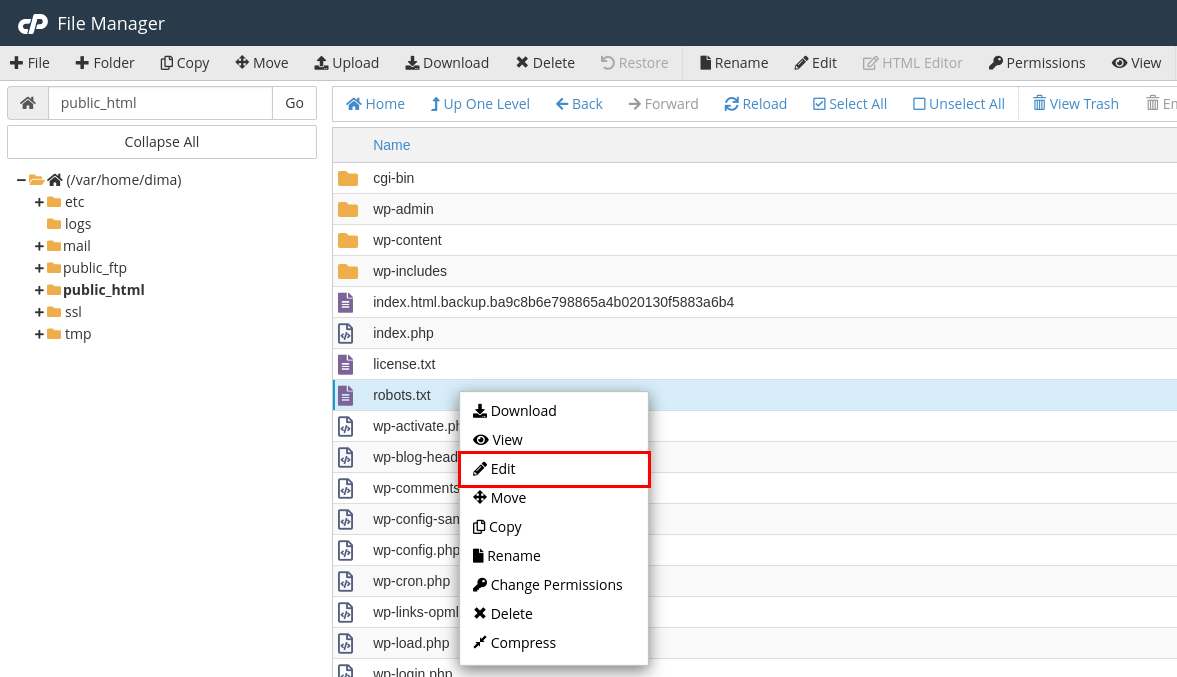Sort by the Name column header

coord(392,145)
